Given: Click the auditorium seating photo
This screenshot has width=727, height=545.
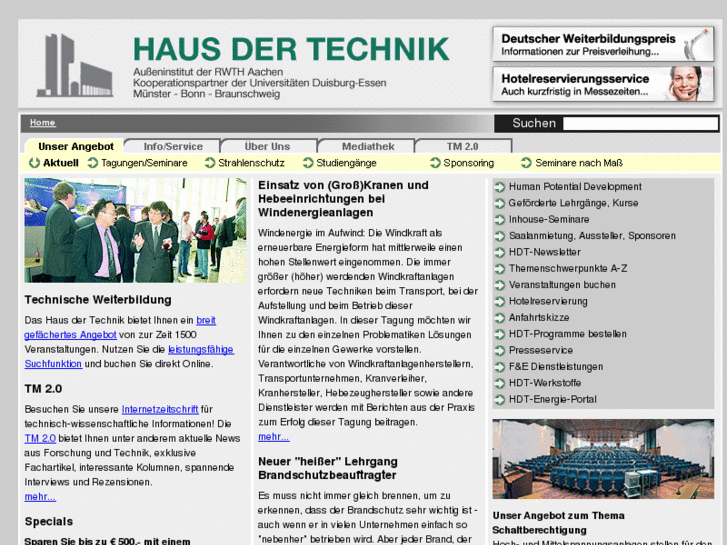Looking at the screenshot, I should pos(603,459).
